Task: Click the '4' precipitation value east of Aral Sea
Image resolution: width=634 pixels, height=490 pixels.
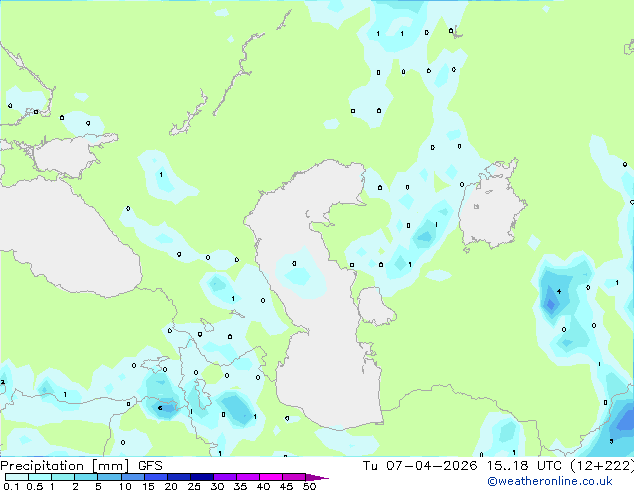Action: click(x=559, y=291)
